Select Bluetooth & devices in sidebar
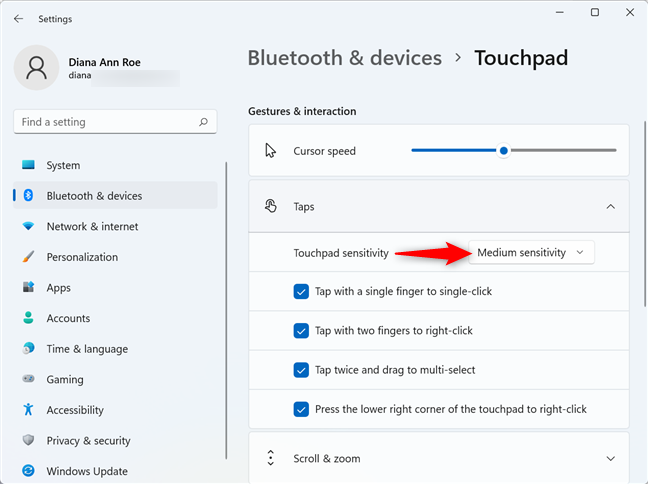This screenshot has height=484, width=648. coord(115,195)
